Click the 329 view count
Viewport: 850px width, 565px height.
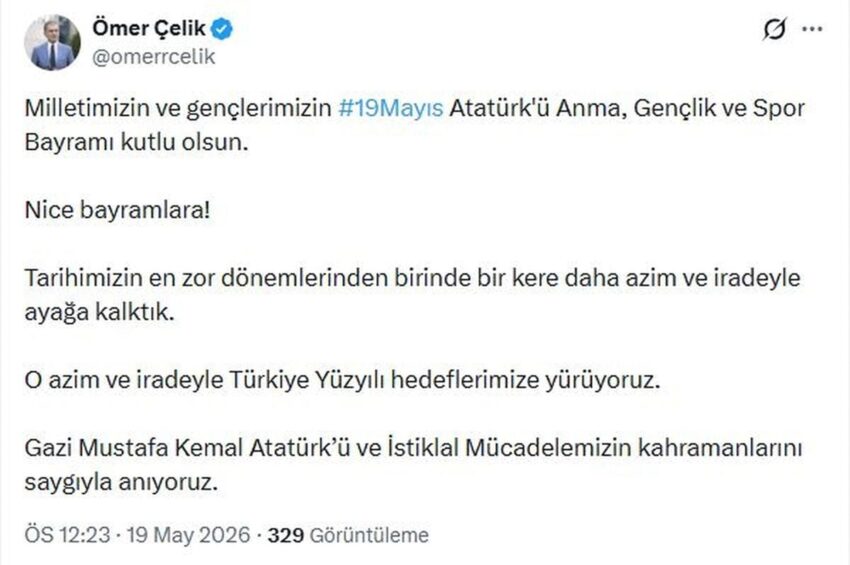coord(286,535)
